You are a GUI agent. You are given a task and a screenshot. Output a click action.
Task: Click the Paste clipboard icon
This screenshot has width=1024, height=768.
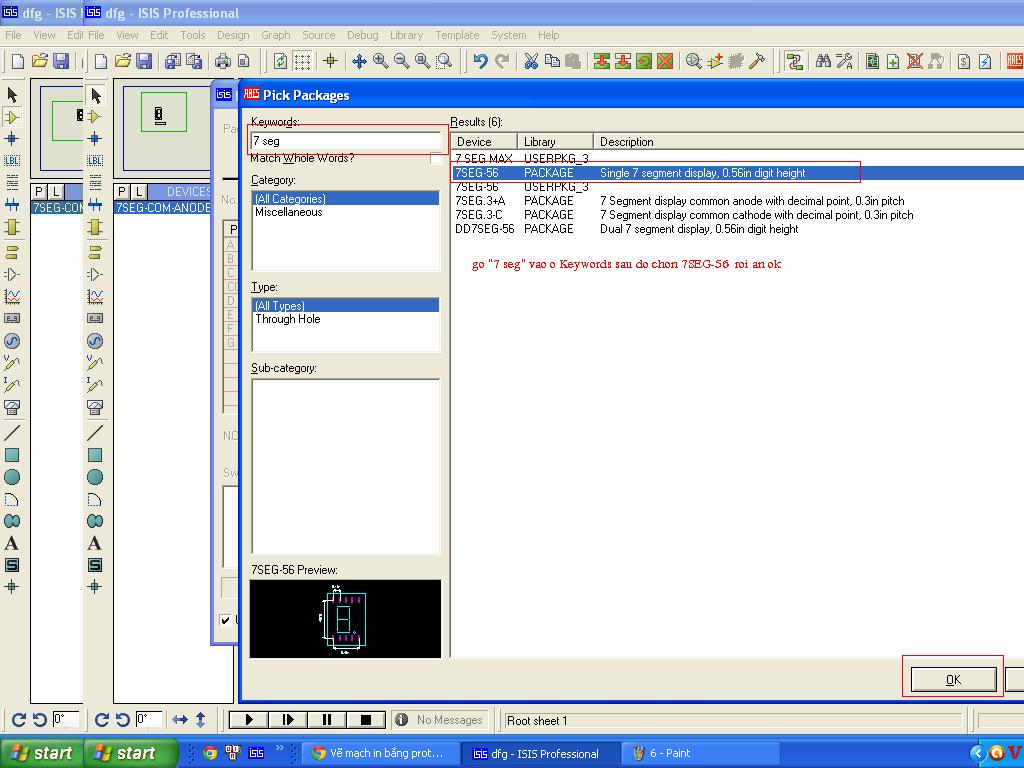[573, 61]
